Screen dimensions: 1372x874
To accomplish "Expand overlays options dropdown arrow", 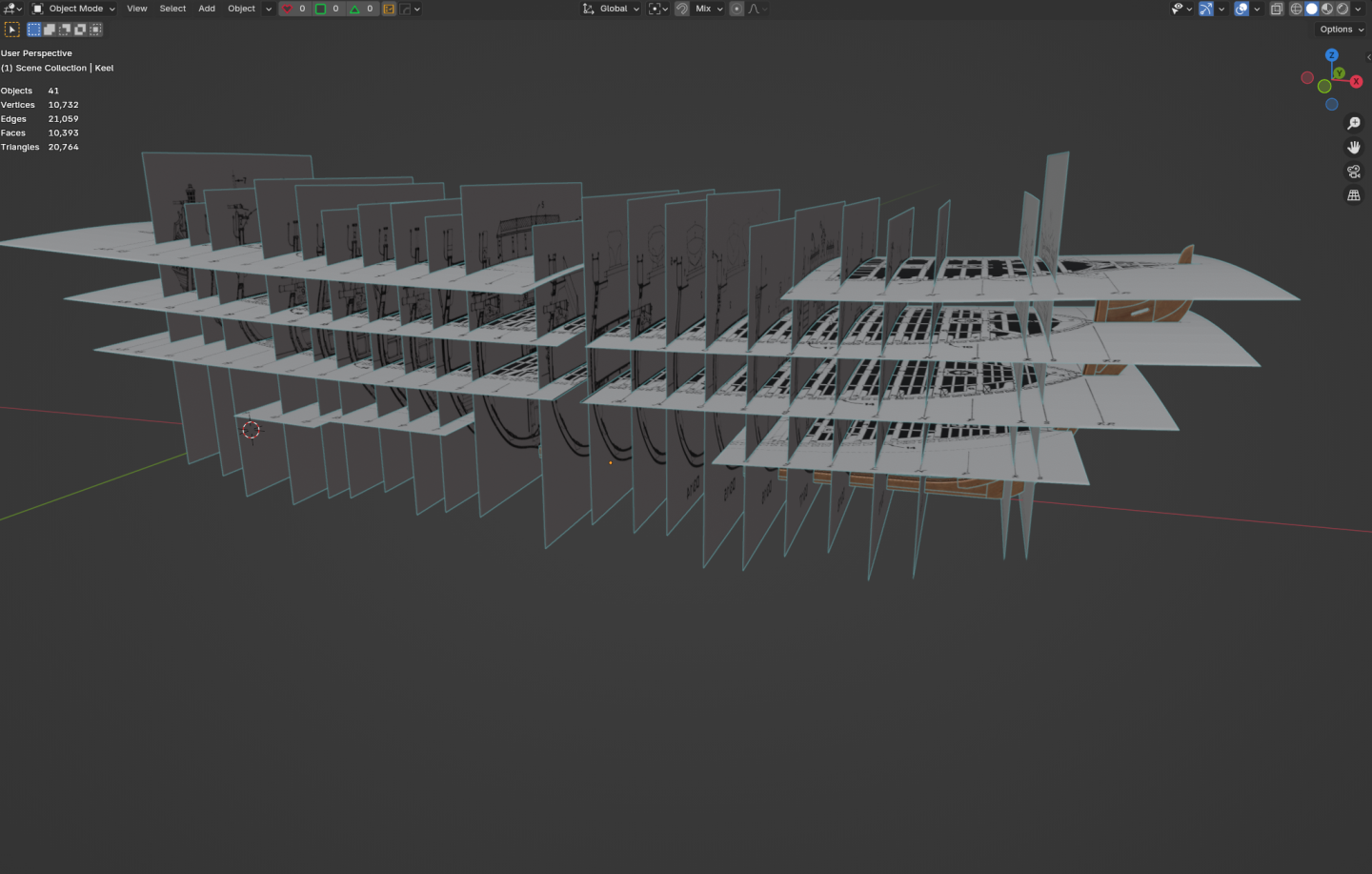I will click(1257, 9).
